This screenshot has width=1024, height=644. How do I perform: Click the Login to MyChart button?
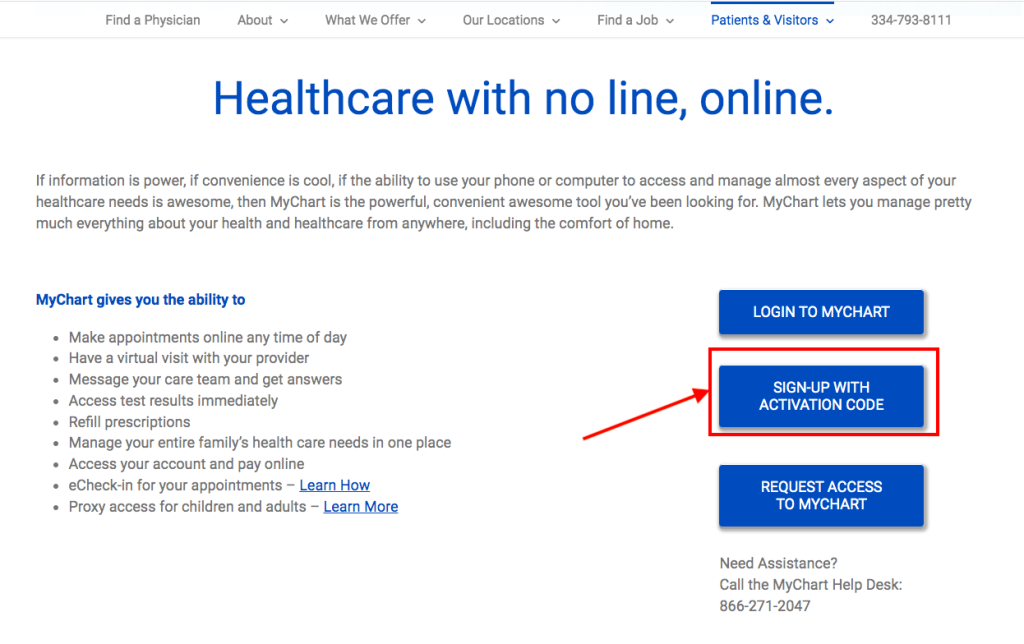coord(822,312)
